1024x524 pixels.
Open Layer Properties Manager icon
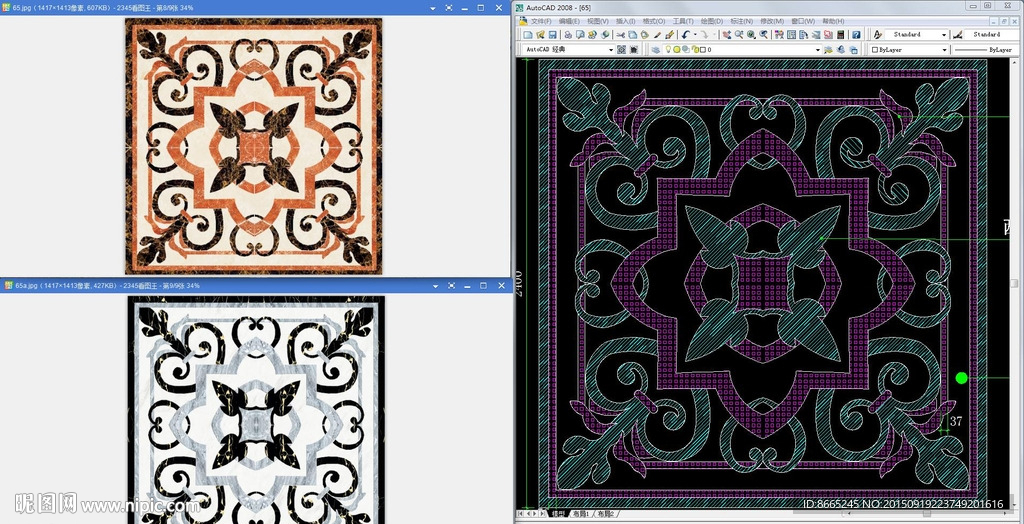tap(656, 50)
